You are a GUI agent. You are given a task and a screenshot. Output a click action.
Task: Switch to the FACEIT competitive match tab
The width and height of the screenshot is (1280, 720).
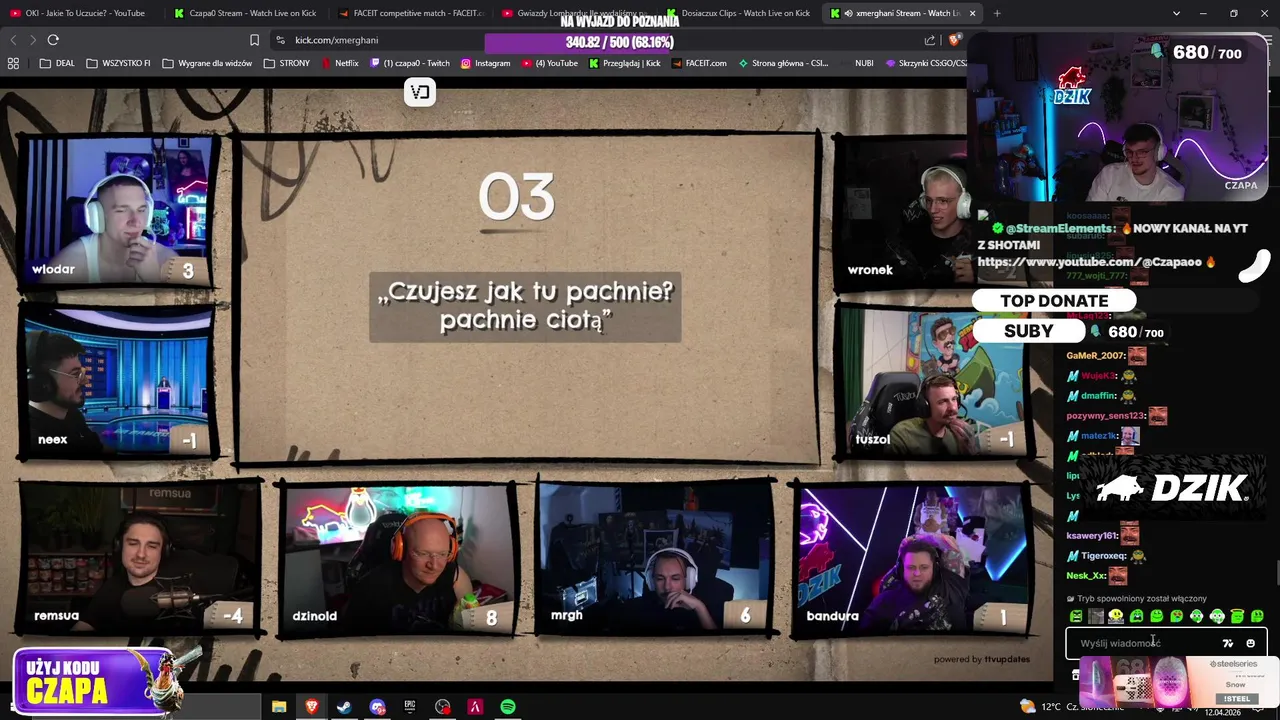(x=410, y=13)
